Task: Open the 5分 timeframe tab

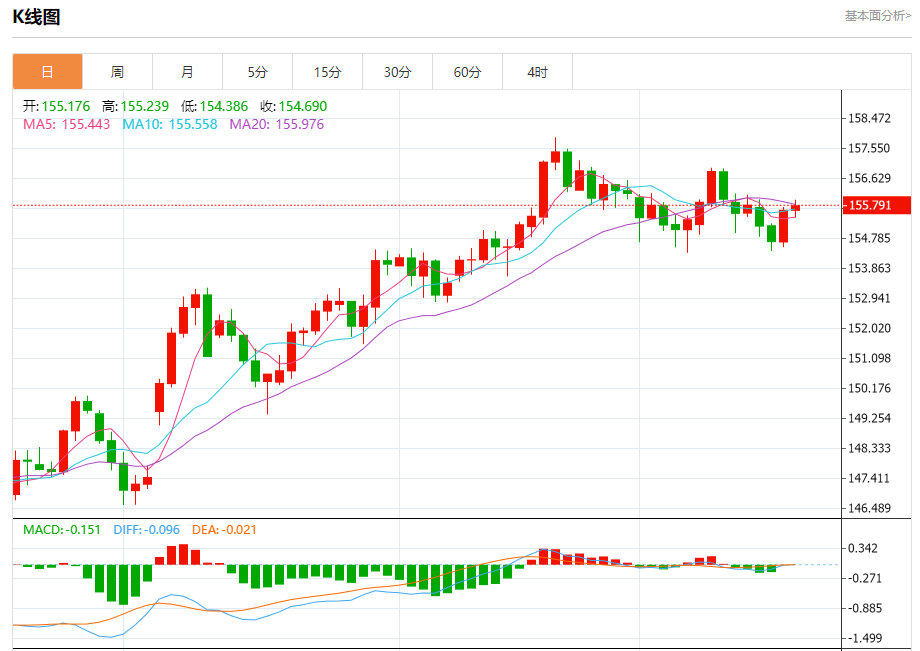Action: pos(257,72)
